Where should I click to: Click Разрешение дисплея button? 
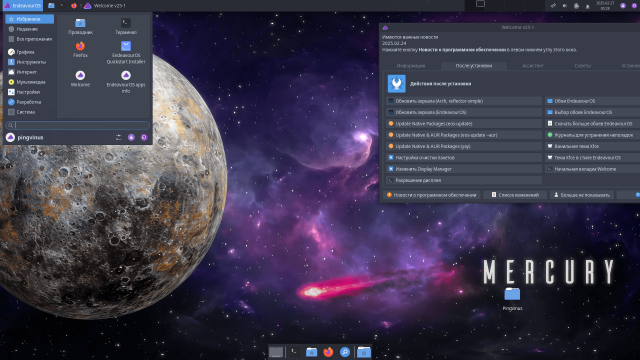point(464,180)
